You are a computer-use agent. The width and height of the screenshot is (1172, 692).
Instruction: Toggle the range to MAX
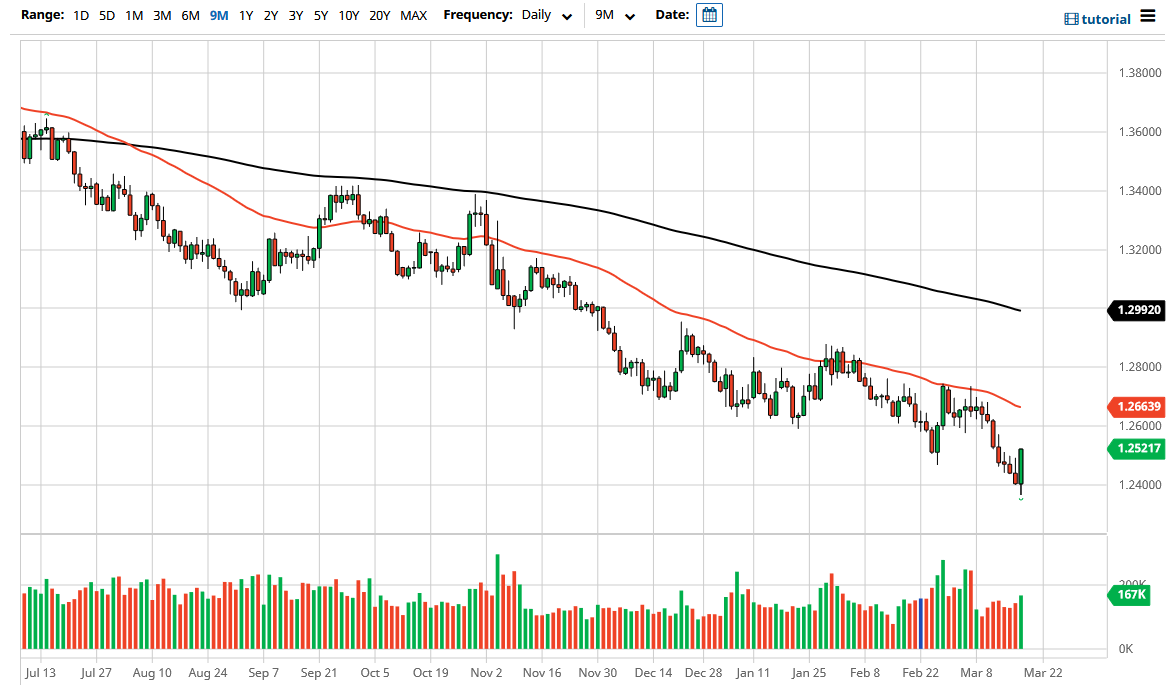point(413,16)
